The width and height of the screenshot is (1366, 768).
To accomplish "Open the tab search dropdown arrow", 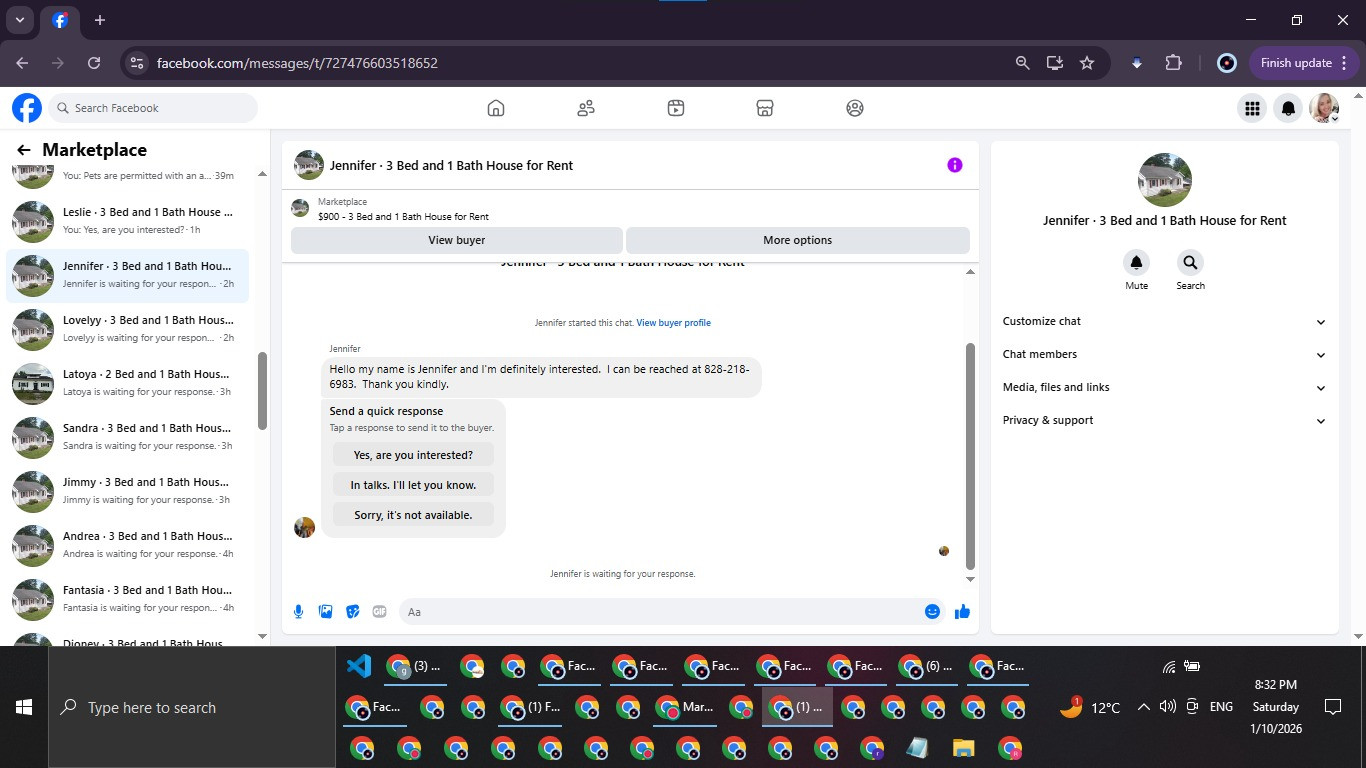I will (20, 20).
